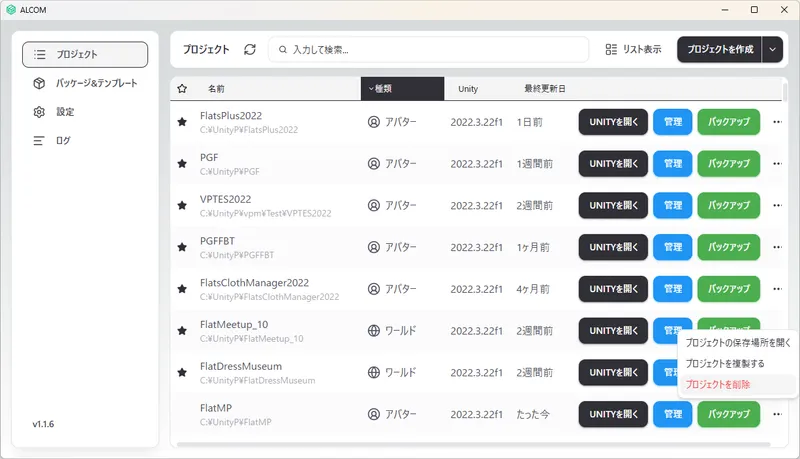Click world globe icon in FlatMeetup_10 row
The height and width of the screenshot is (459, 800).
coord(374,331)
